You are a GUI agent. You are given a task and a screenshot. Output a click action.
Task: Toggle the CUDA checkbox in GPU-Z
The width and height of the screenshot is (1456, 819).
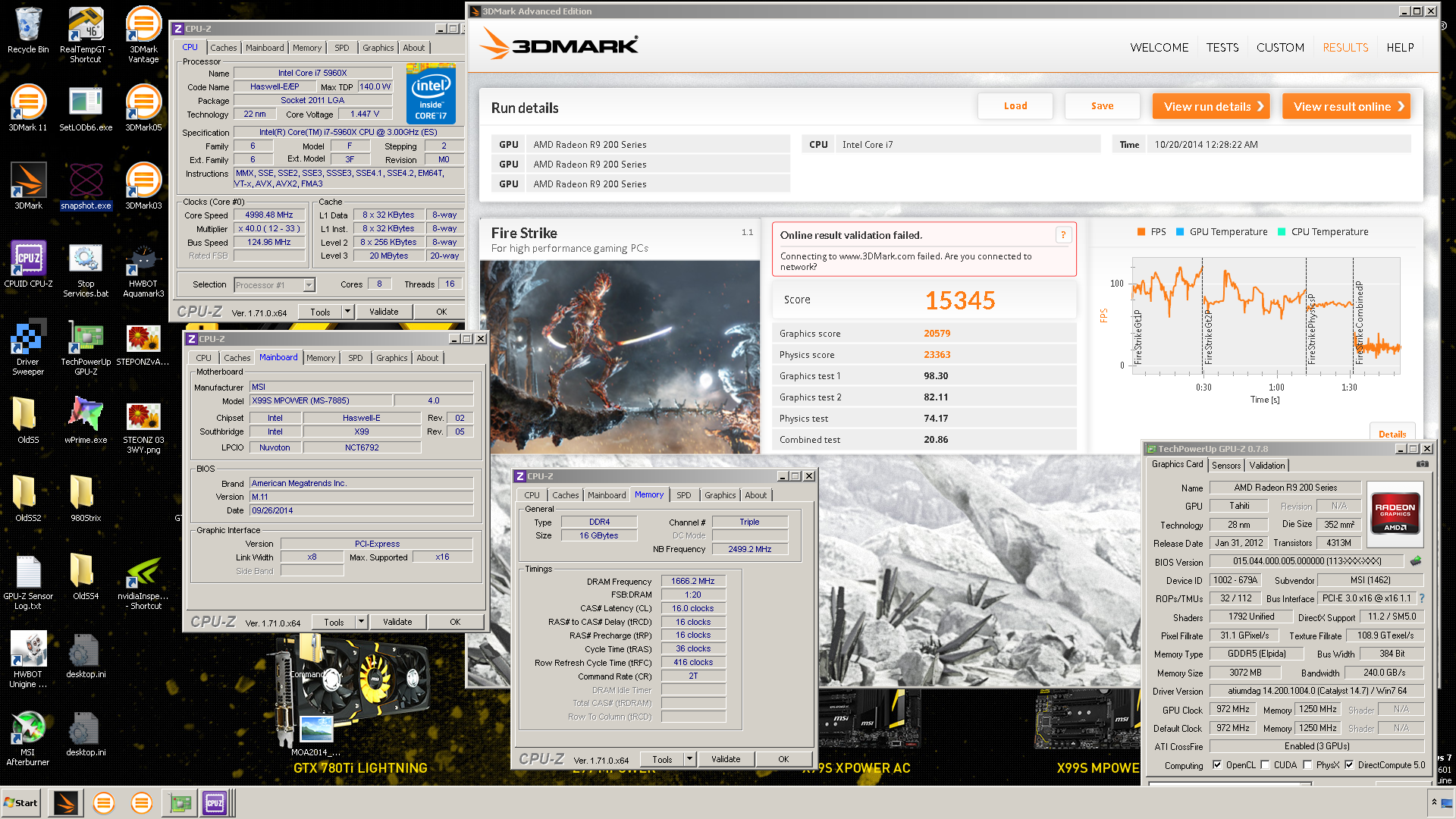[x=1265, y=765]
